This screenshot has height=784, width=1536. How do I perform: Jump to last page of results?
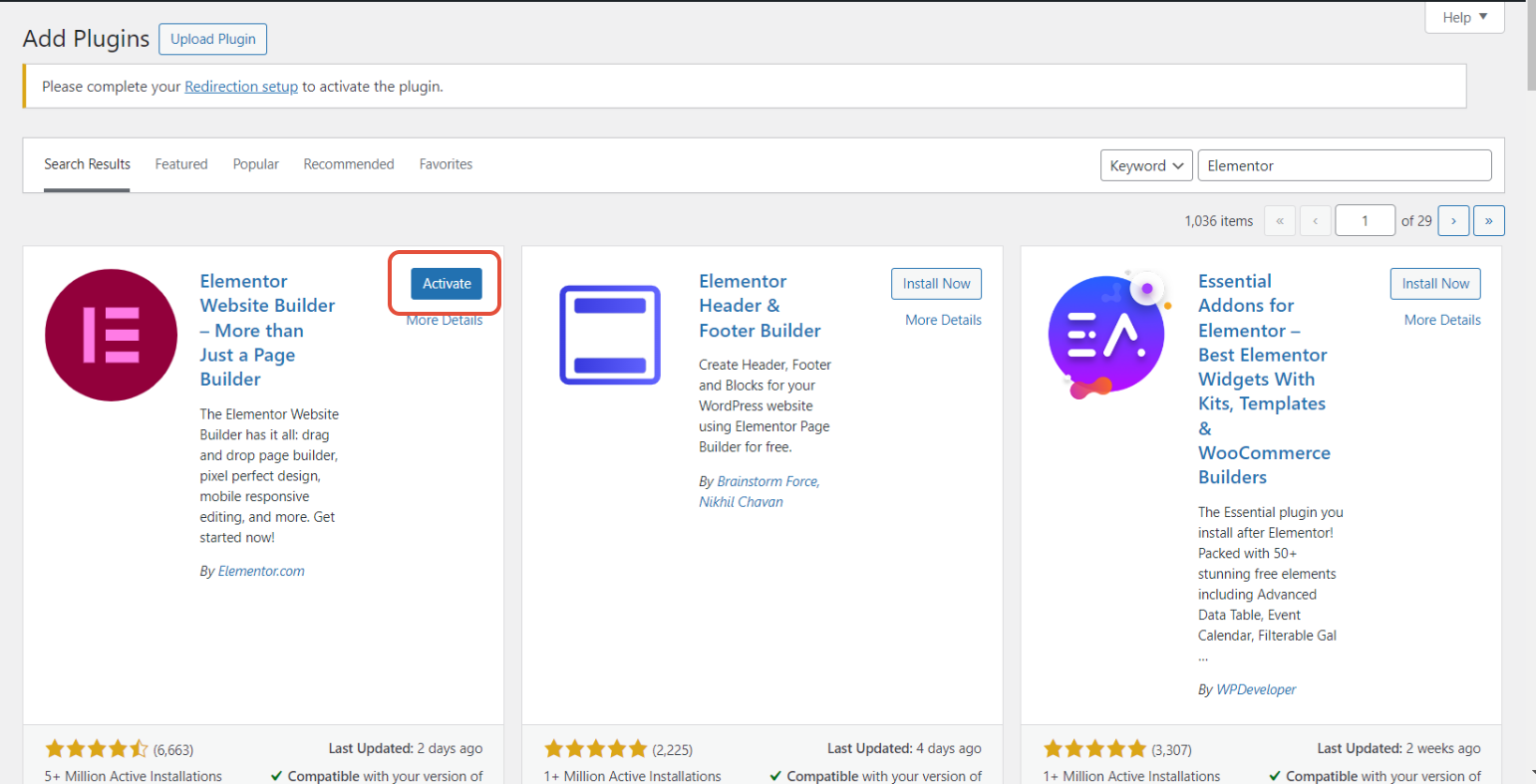click(1489, 221)
